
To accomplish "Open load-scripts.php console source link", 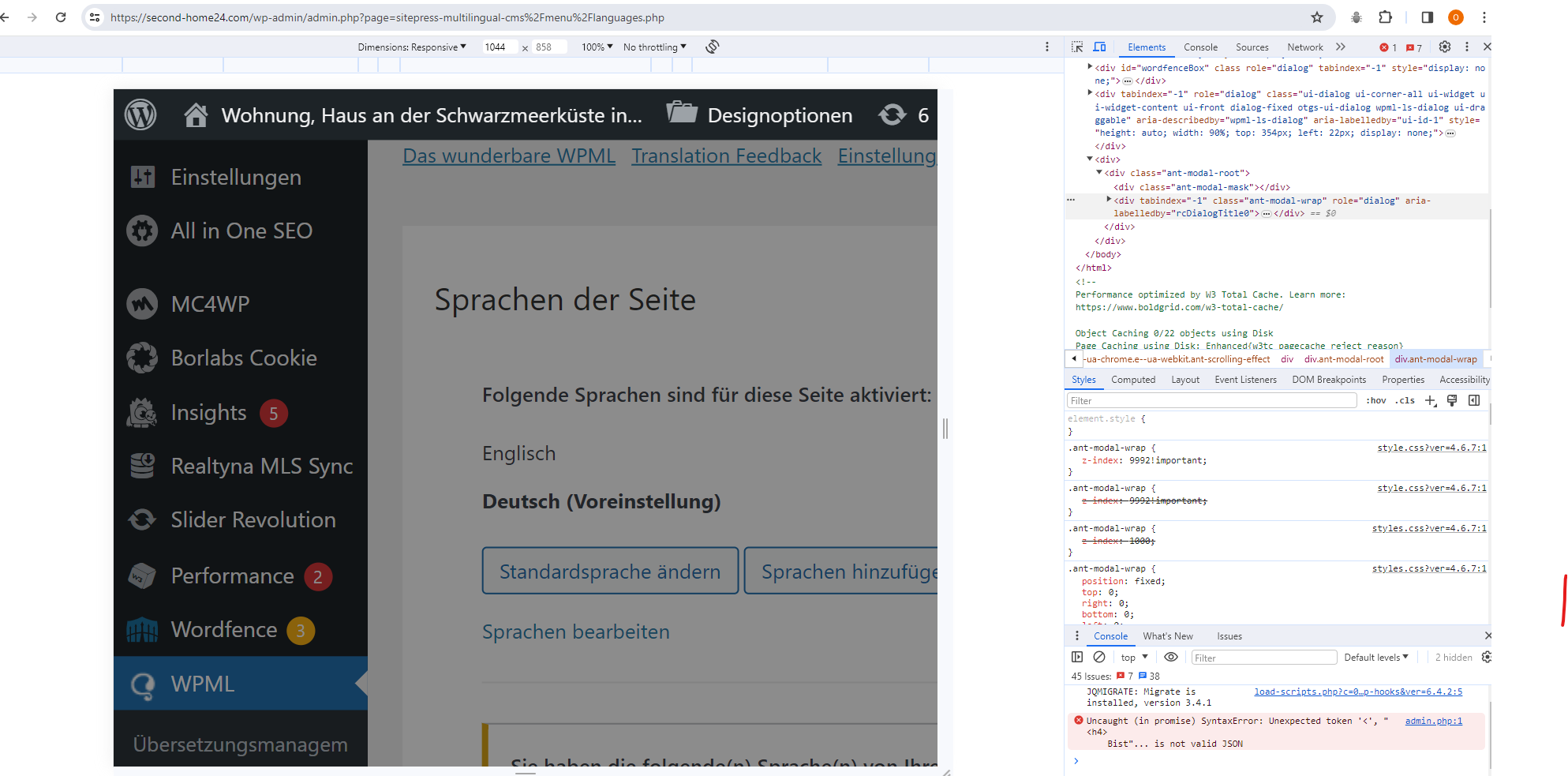I will click(1358, 692).
